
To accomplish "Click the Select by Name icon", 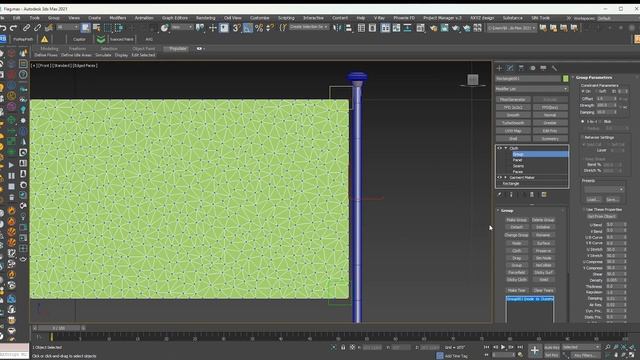I will [x=97, y=28].
